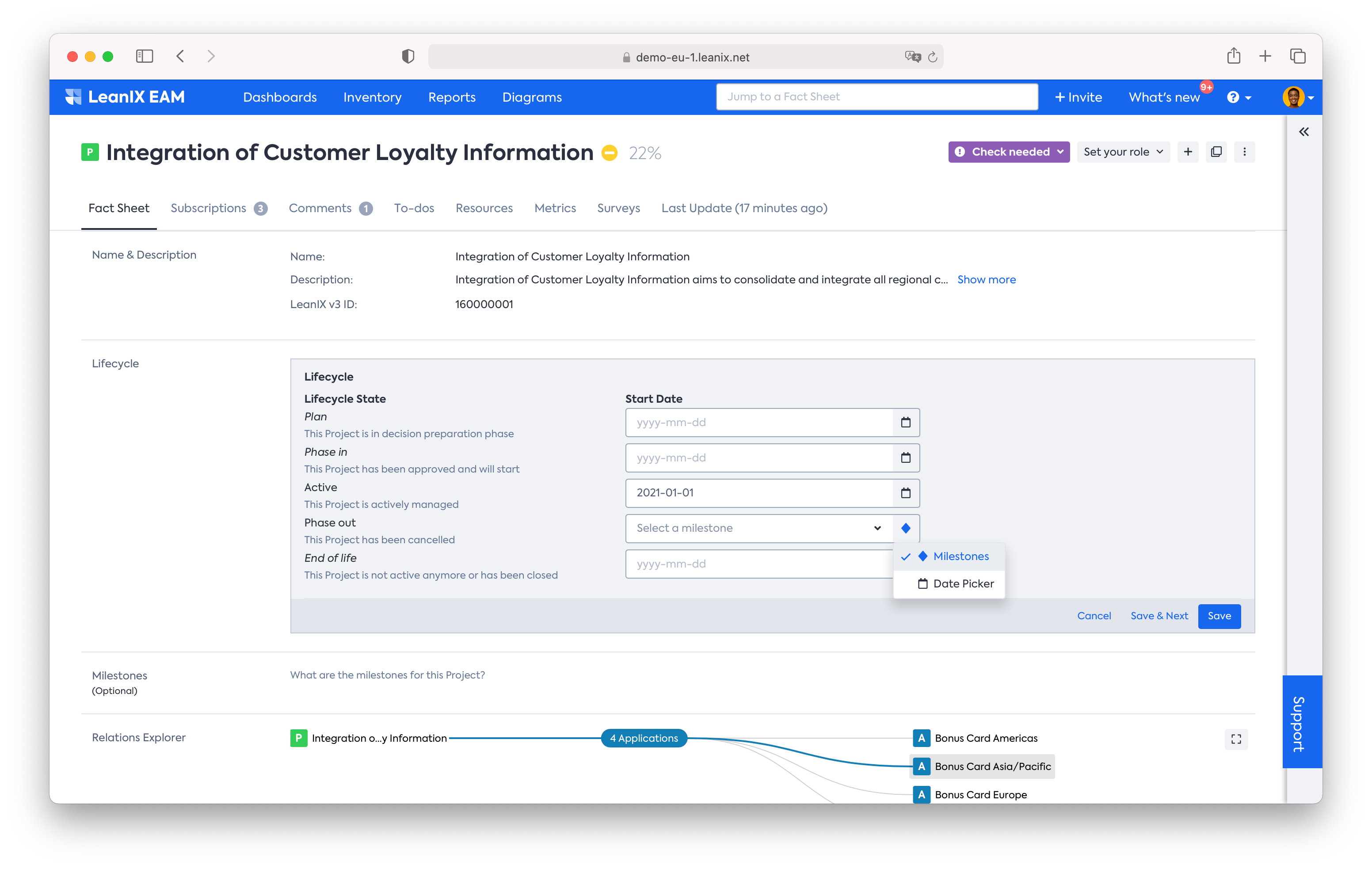The width and height of the screenshot is (1372, 869).
Task: Show tab overview icon in browser
Action: [x=1297, y=56]
